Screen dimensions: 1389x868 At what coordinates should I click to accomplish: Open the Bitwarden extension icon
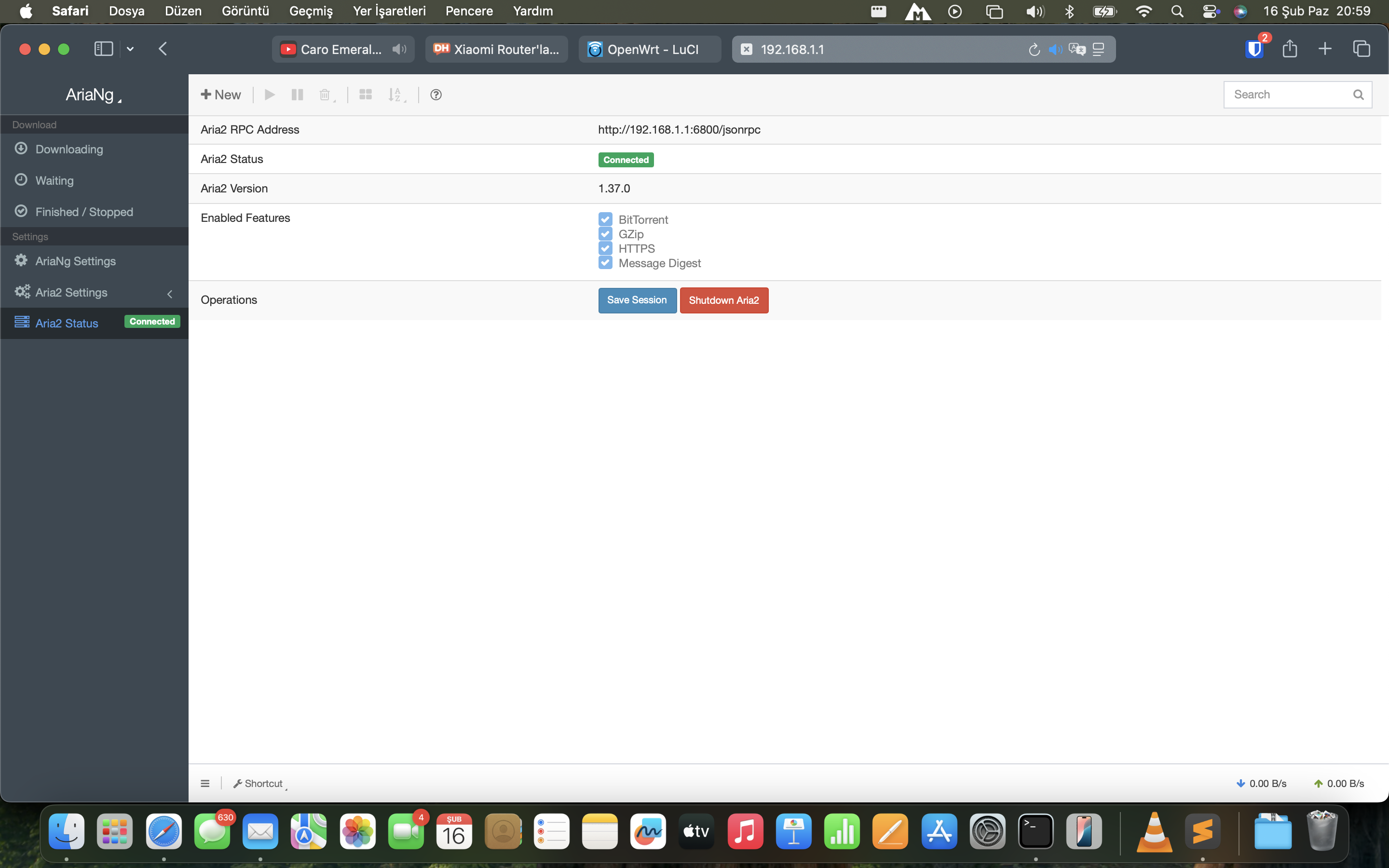click(x=1255, y=49)
